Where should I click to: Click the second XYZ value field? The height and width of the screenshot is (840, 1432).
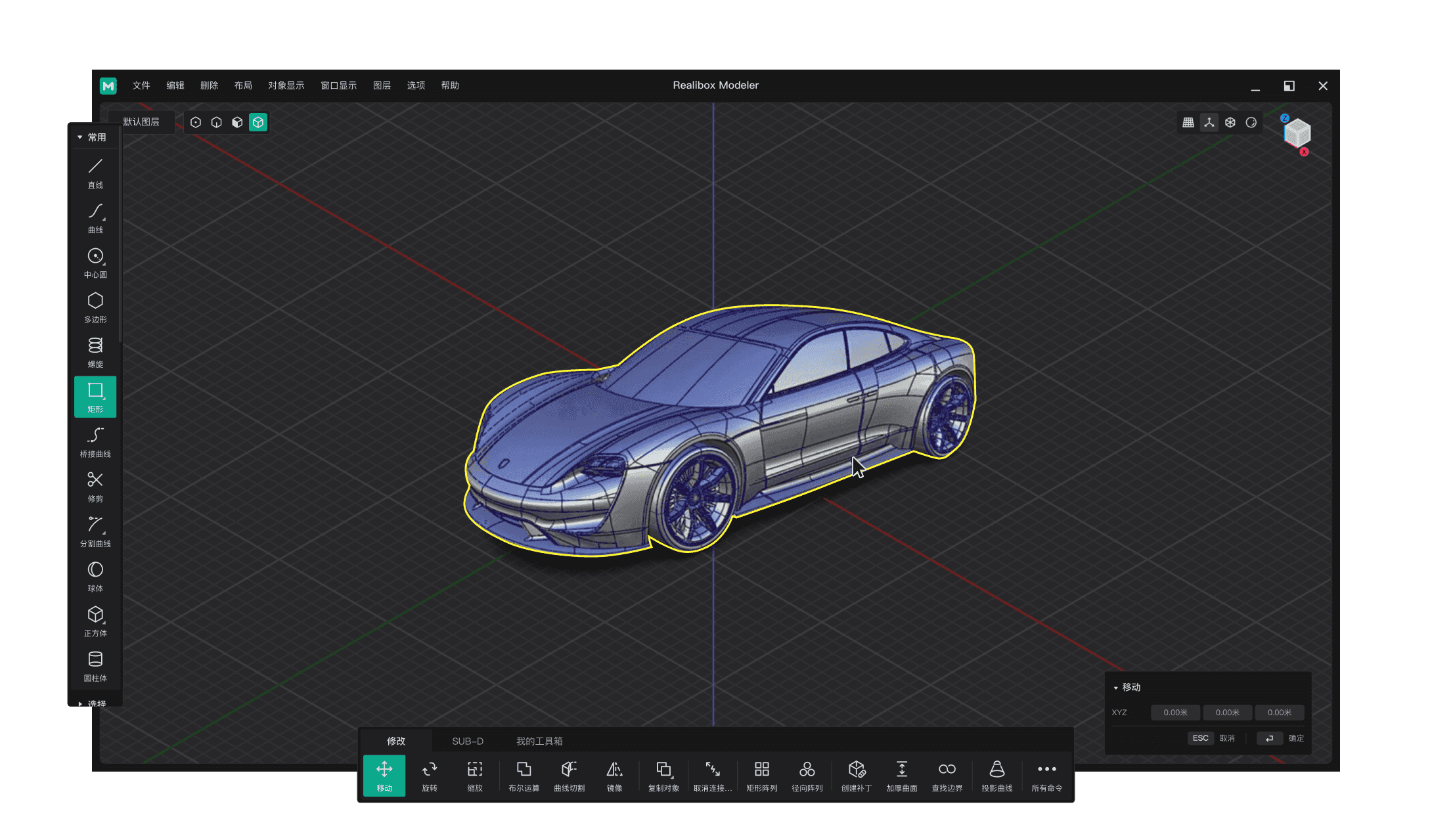point(1228,713)
